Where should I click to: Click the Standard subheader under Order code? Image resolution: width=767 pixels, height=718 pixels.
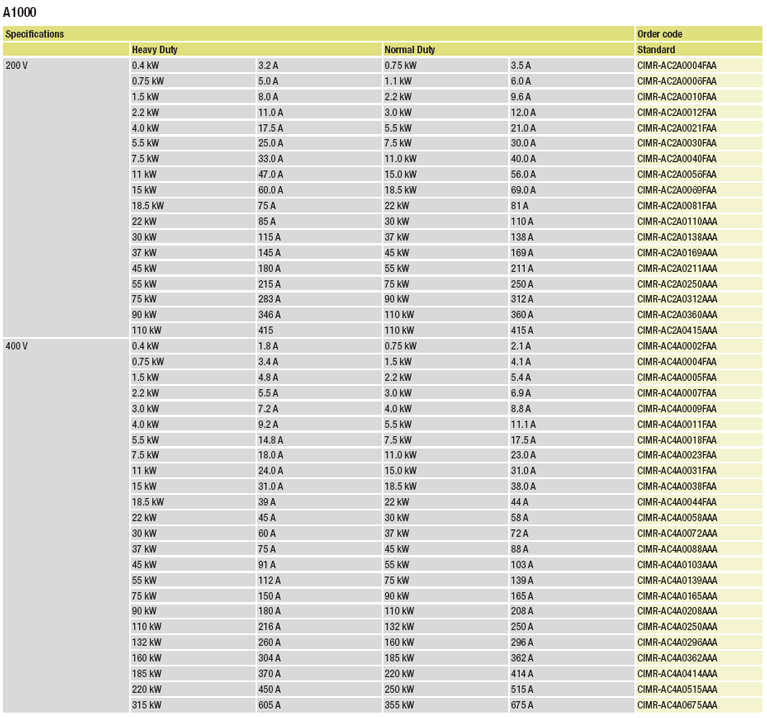(x=656, y=49)
